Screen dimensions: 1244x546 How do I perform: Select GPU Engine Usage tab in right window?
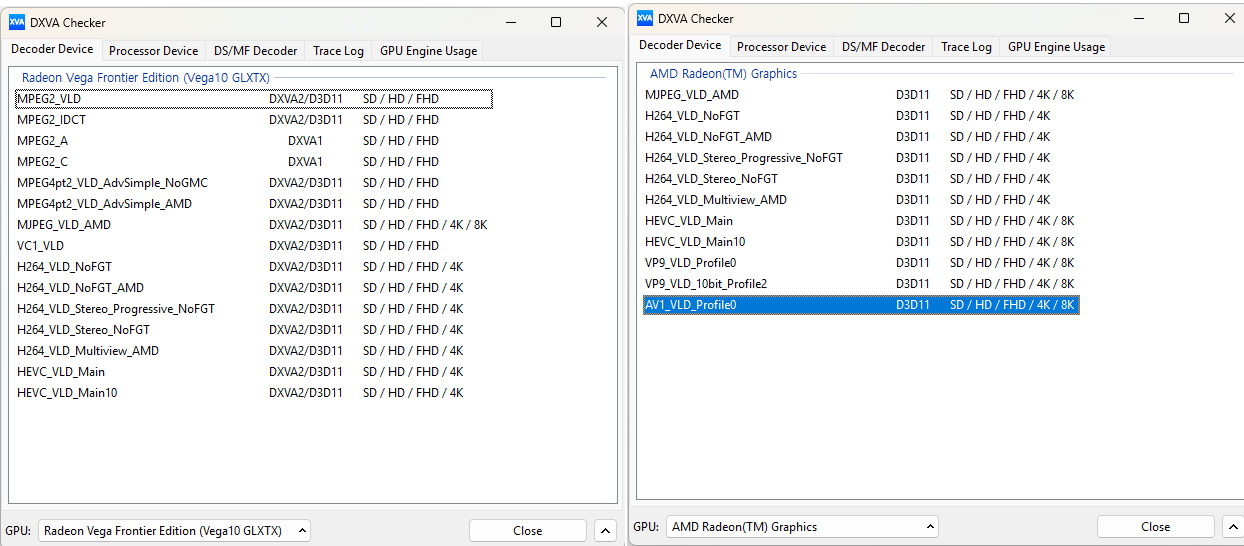1056,47
